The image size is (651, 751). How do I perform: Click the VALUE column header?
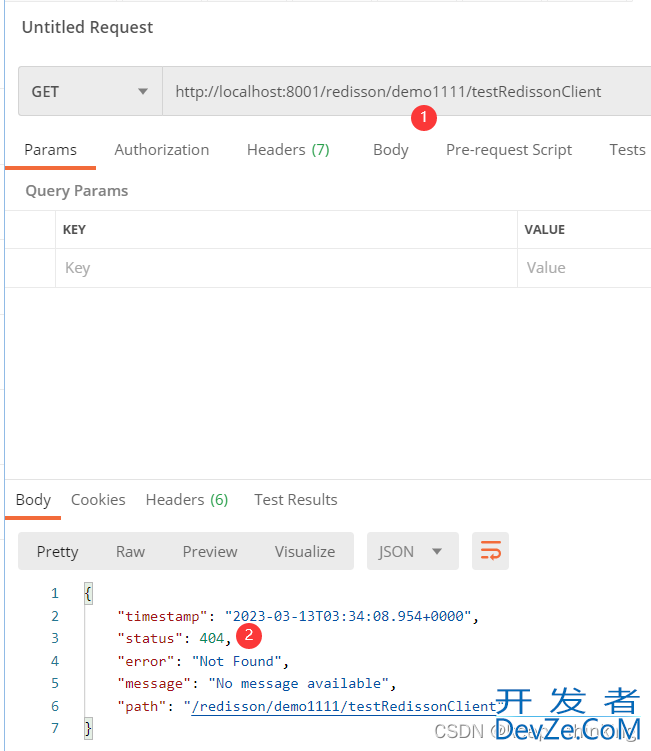coord(545,230)
